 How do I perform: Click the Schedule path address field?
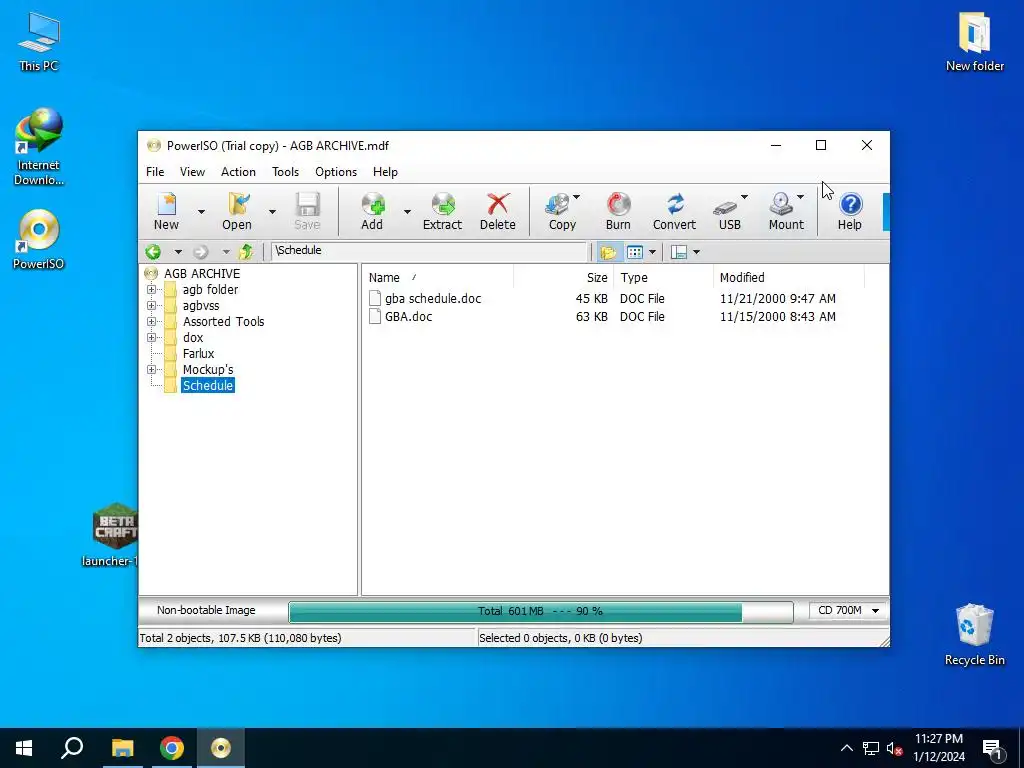(429, 251)
